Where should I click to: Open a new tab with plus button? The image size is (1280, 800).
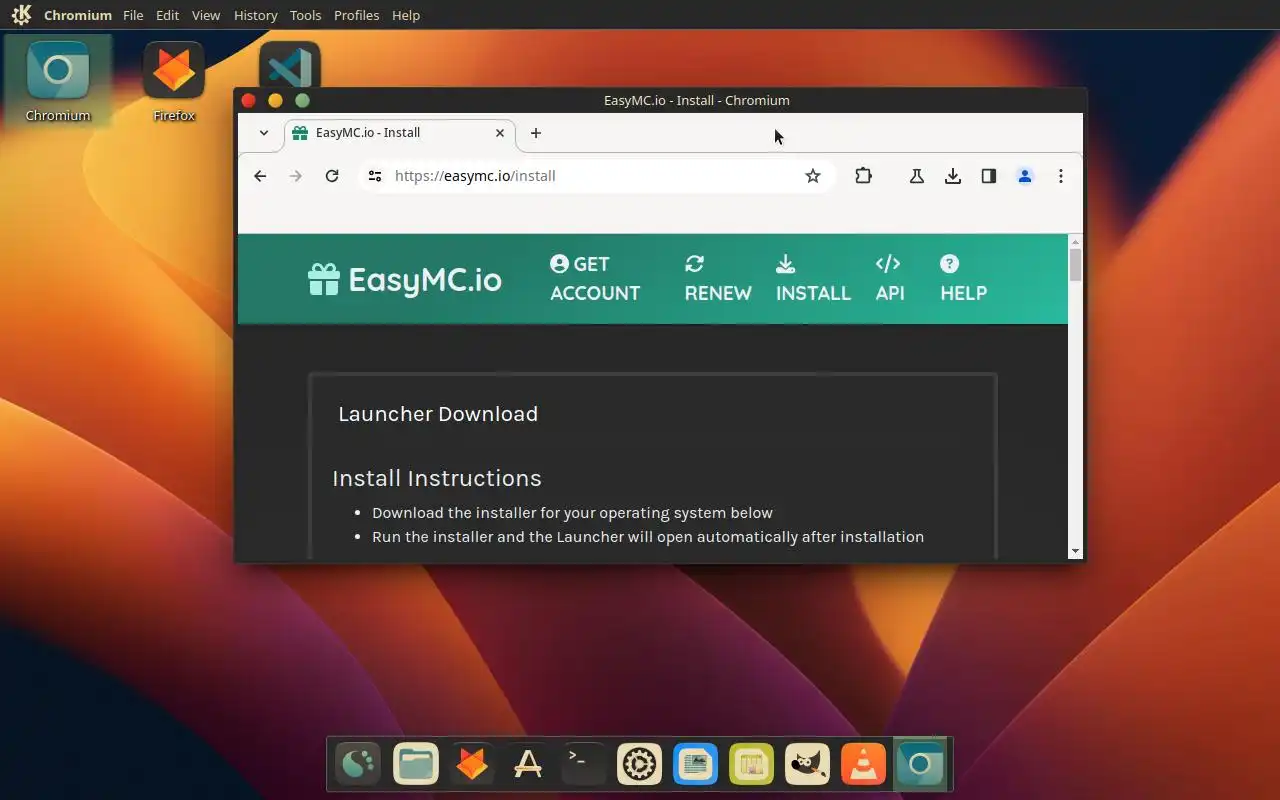[536, 133]
